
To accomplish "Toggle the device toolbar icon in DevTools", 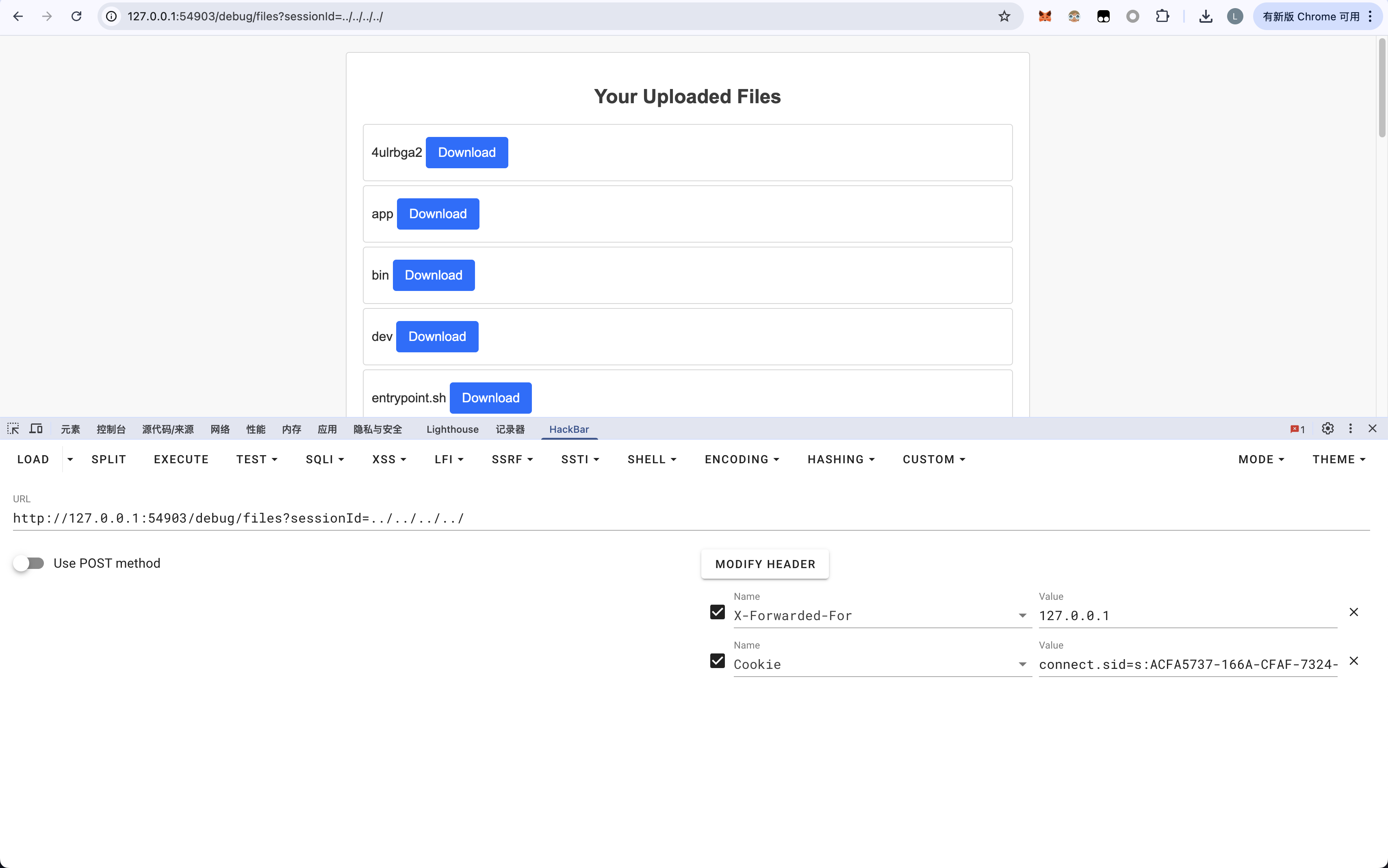I will (36, 429).
